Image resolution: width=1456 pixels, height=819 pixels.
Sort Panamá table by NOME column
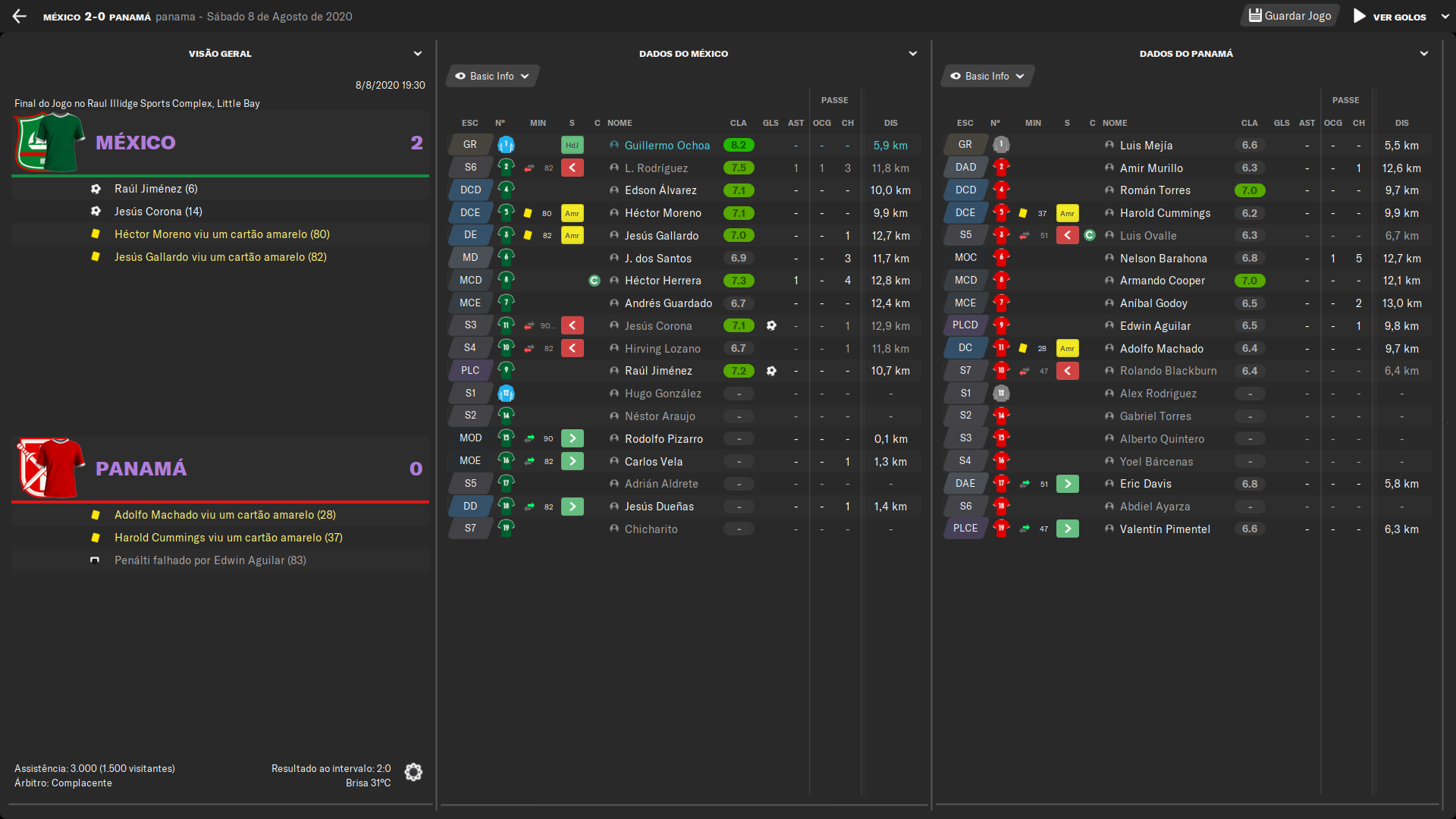pos(1115,123)
